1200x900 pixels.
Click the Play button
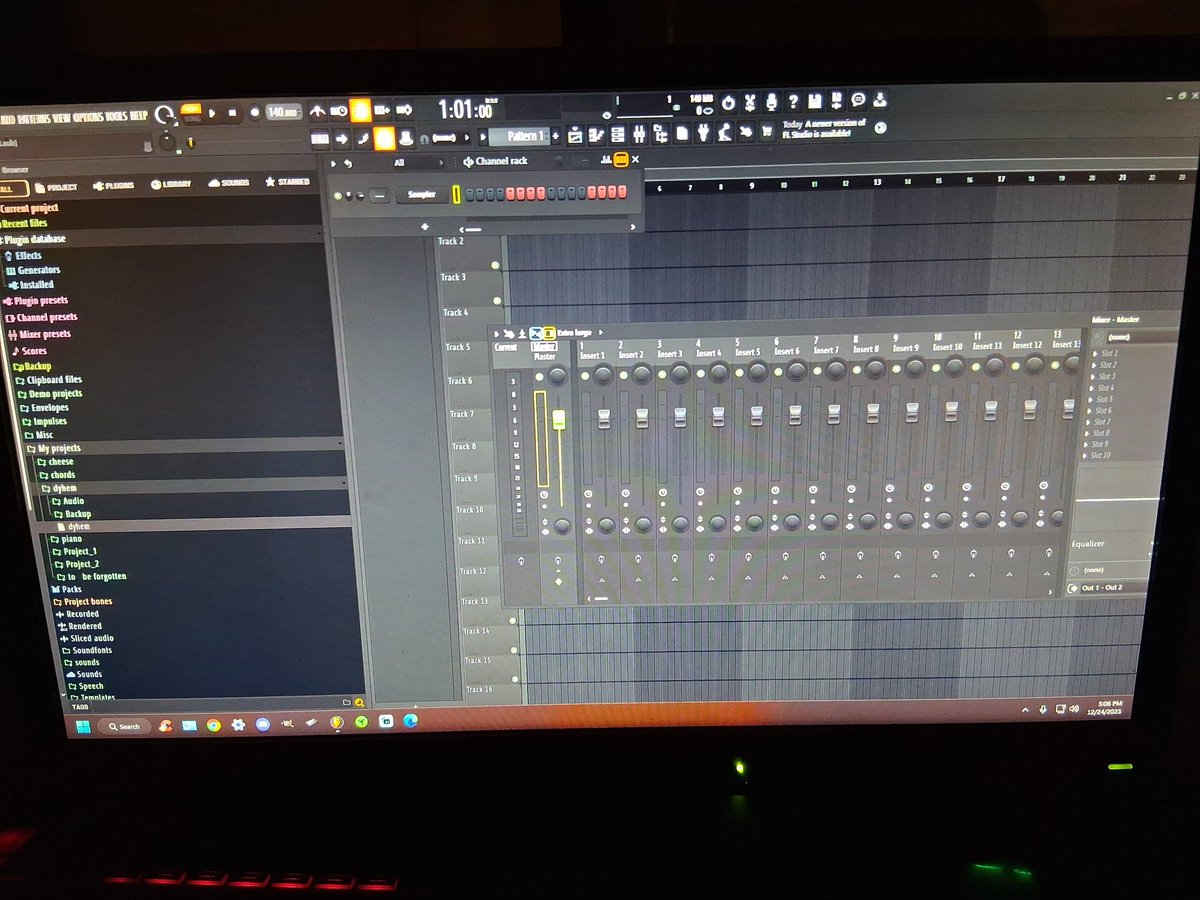pyautogui.click(x=212, y=112)
